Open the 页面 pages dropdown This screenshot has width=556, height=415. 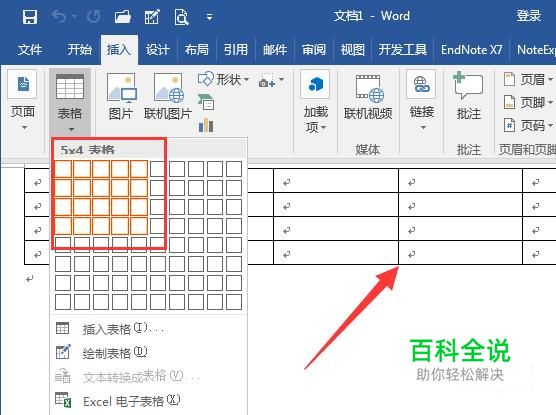[23, 101]
